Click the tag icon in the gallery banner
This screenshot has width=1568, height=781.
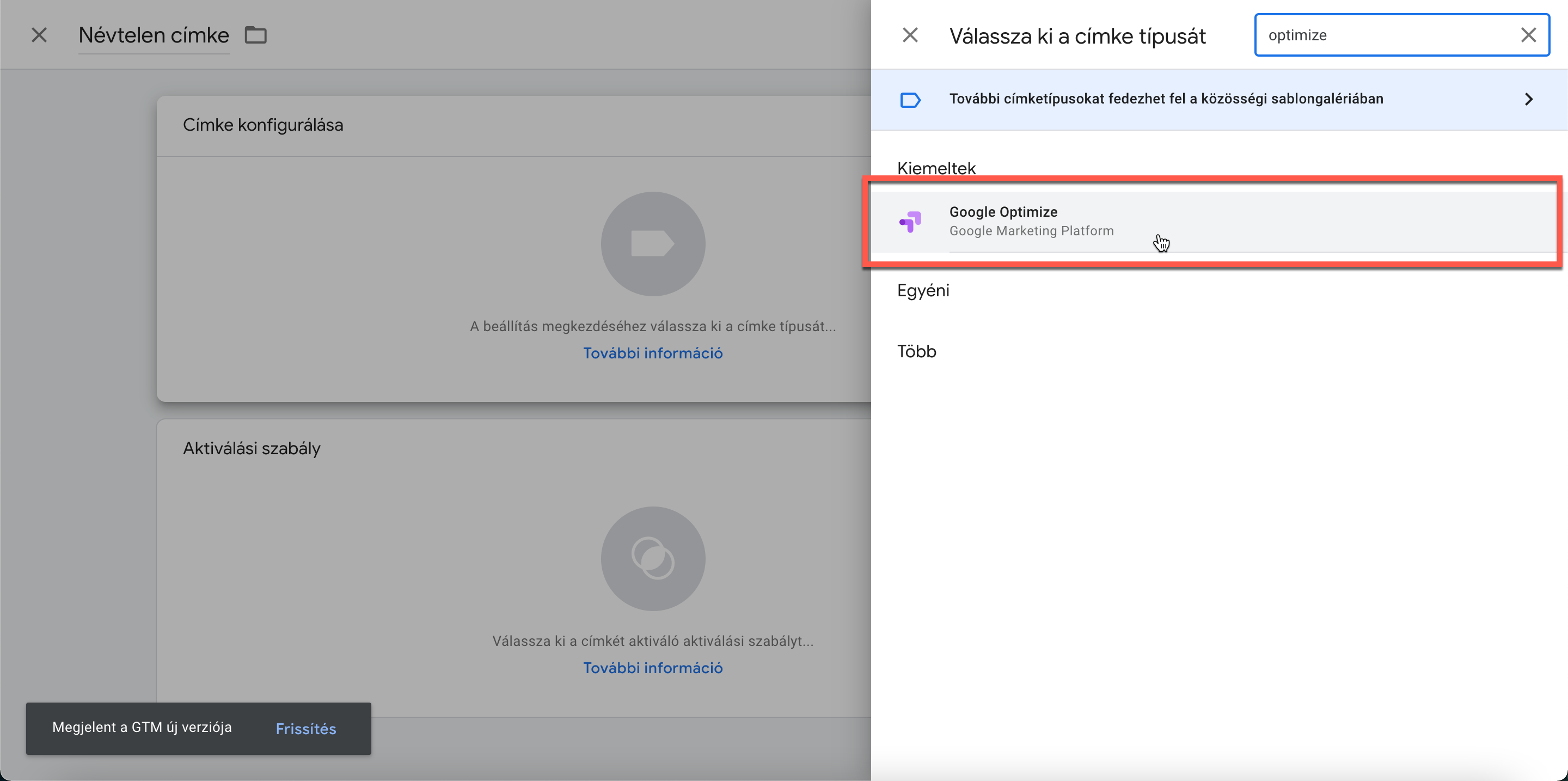(910, 100)
